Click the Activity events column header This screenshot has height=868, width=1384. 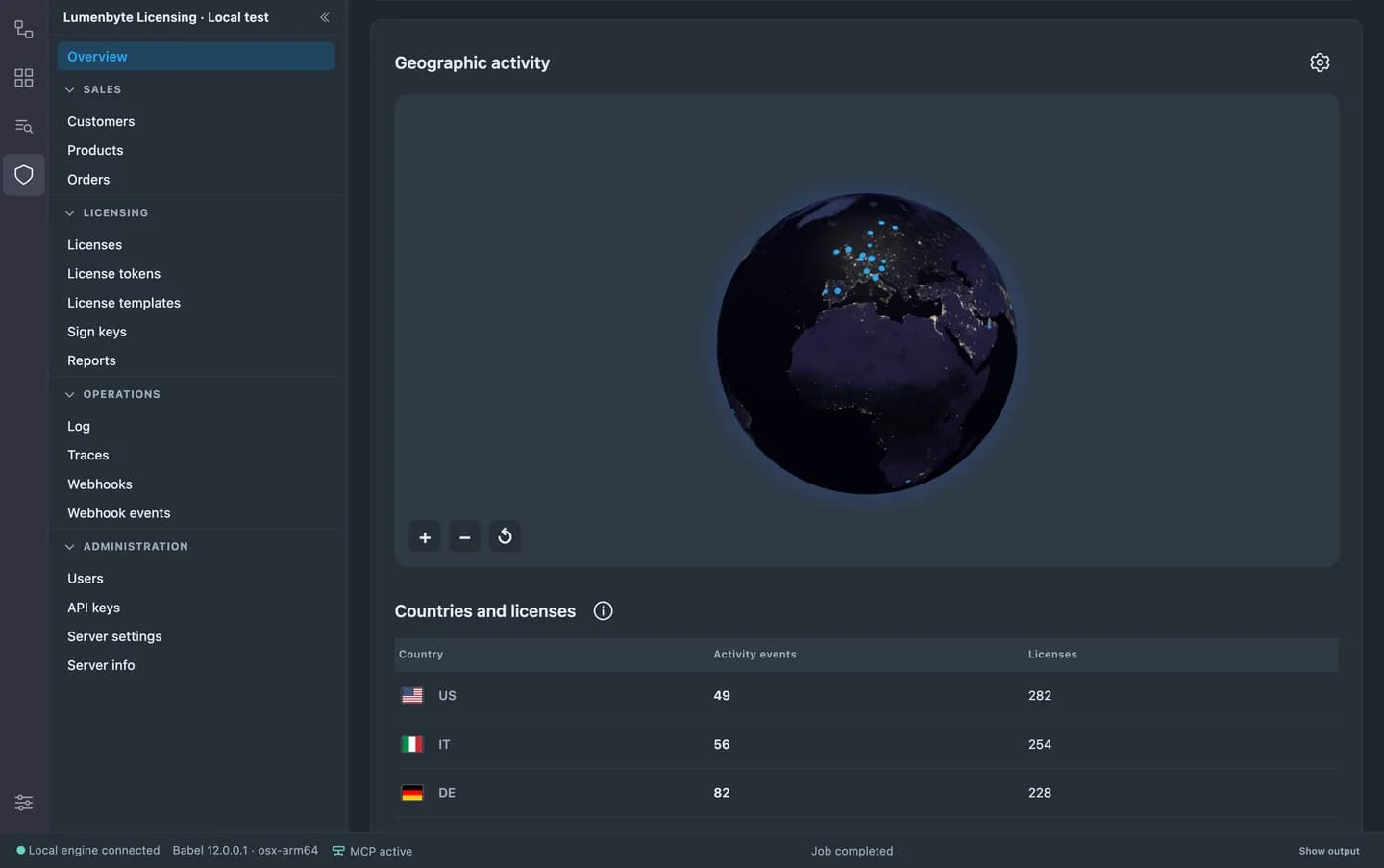[x=754, y=655]
